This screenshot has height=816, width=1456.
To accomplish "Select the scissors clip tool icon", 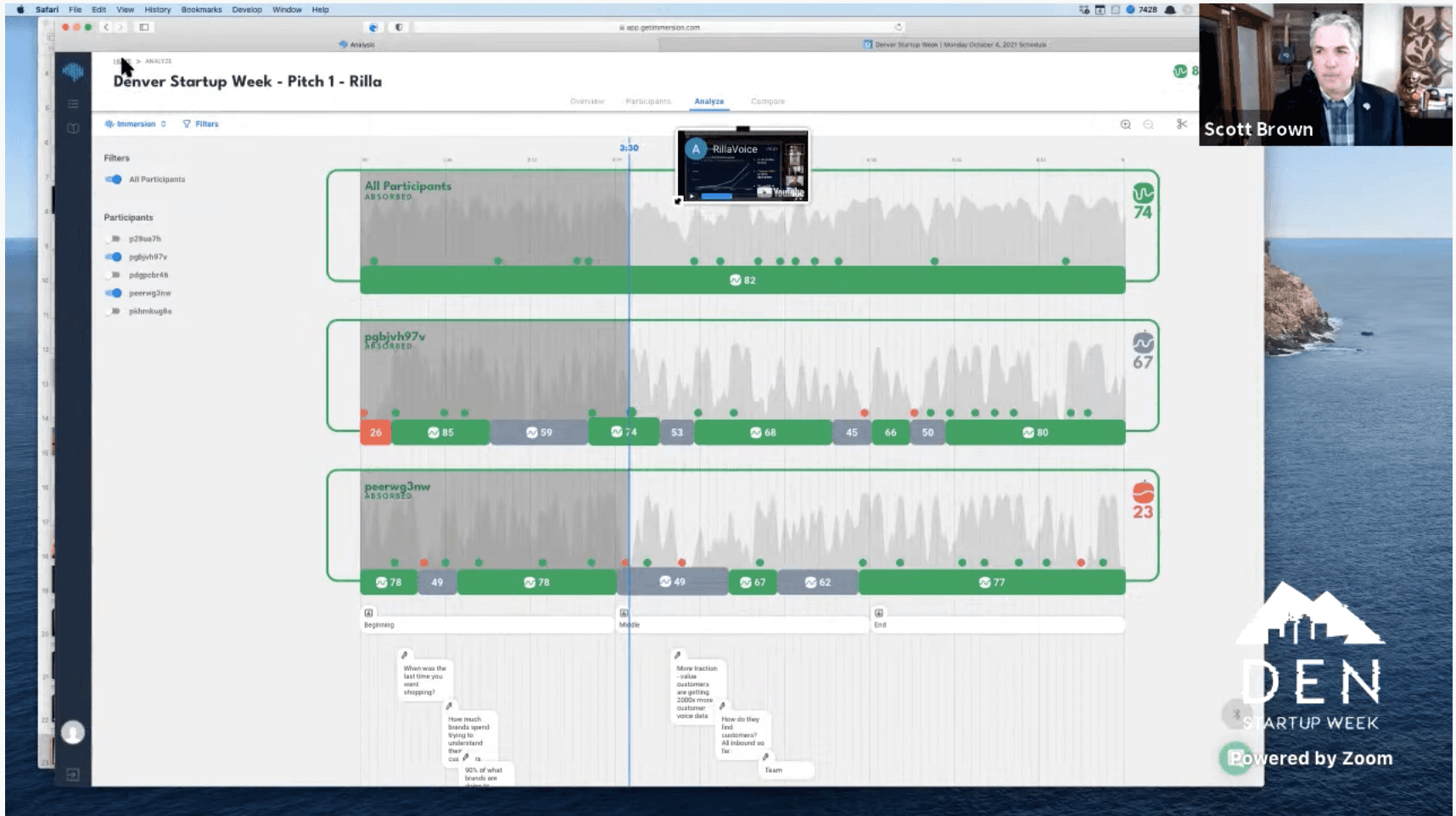I will point(1181,124).
